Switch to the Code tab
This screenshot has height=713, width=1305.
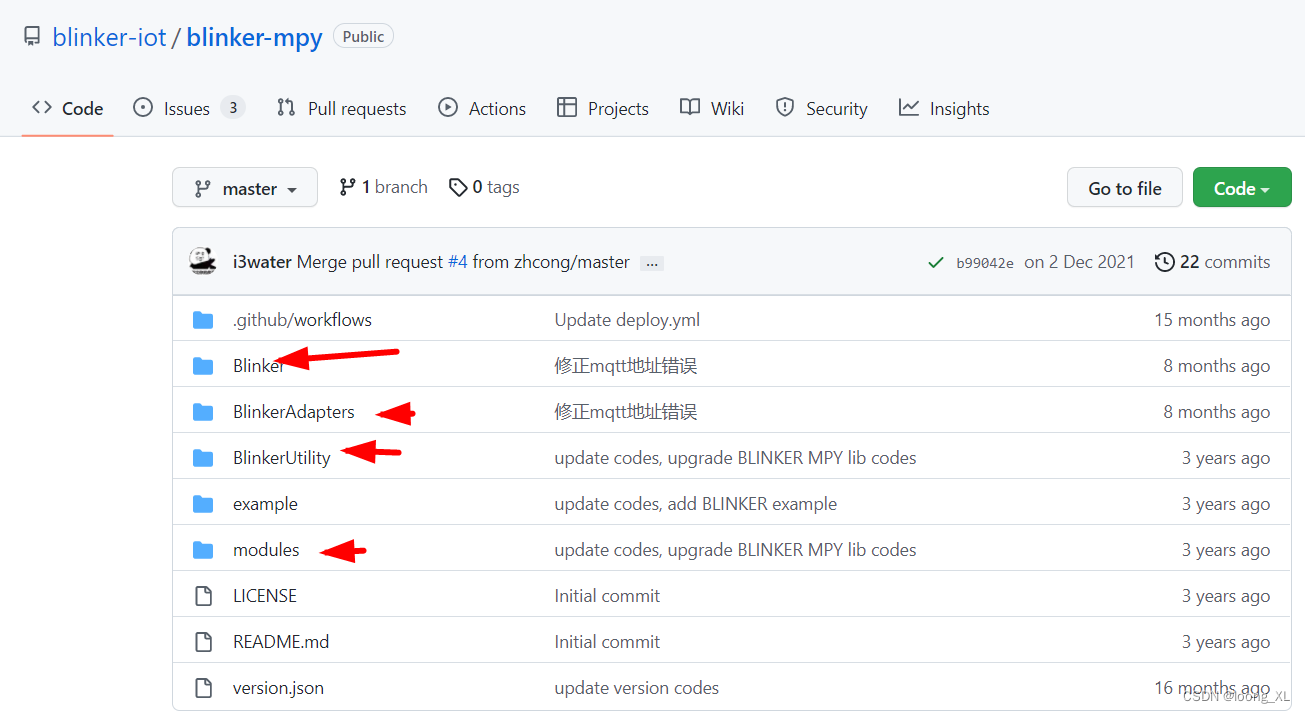(x=67, y=108)
